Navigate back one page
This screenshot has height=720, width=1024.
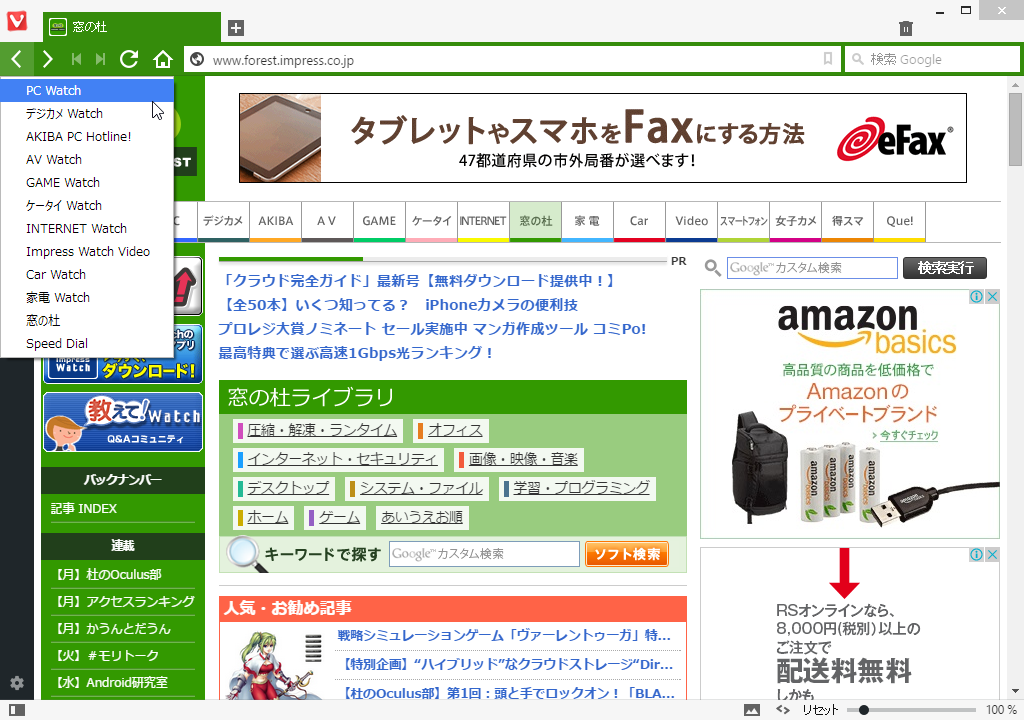click(x=18, y=59)
